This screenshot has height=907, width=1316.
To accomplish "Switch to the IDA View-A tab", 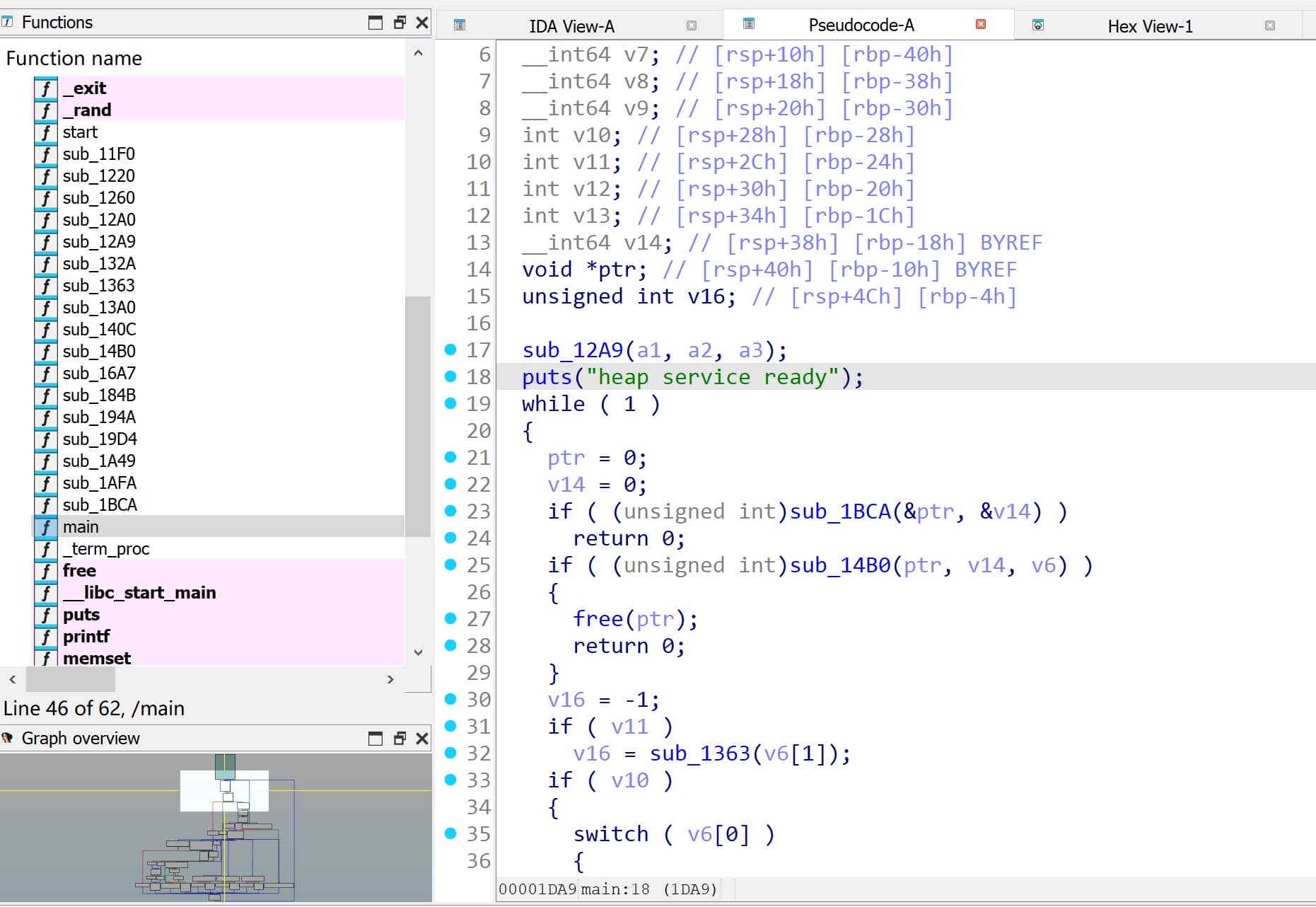I will [x=571, y=26].
